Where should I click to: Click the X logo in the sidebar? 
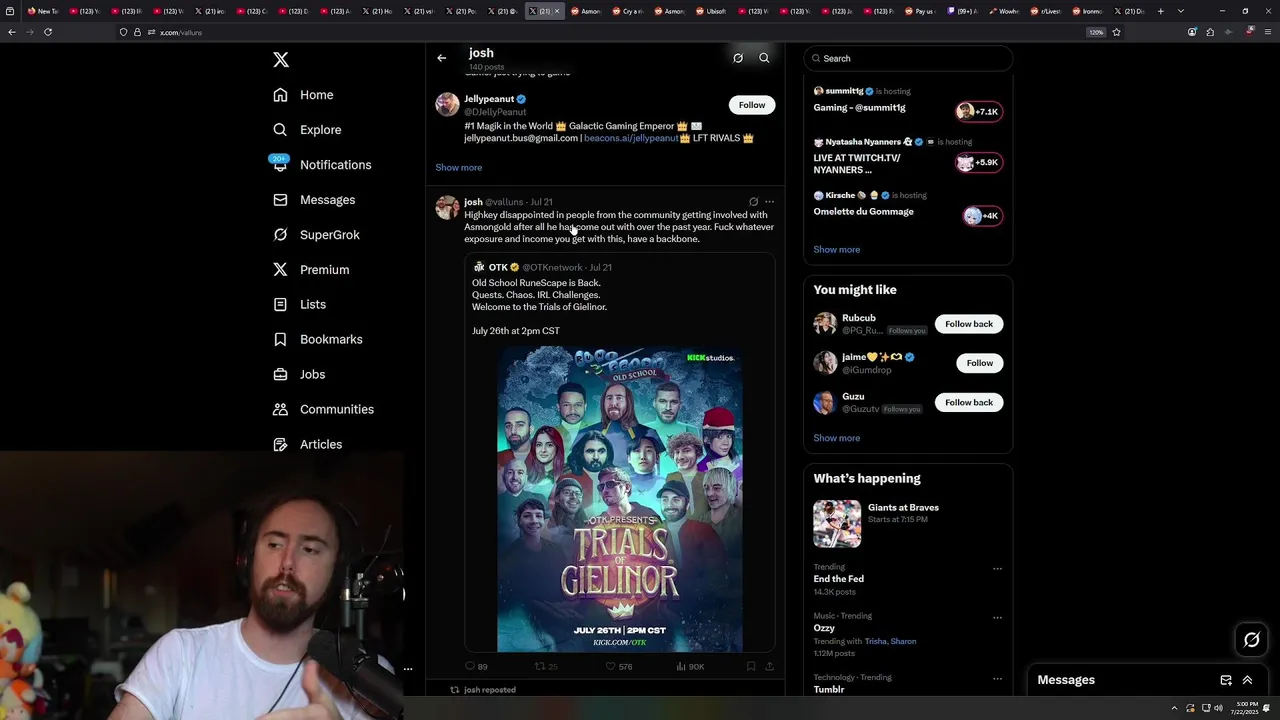point(281,60)
